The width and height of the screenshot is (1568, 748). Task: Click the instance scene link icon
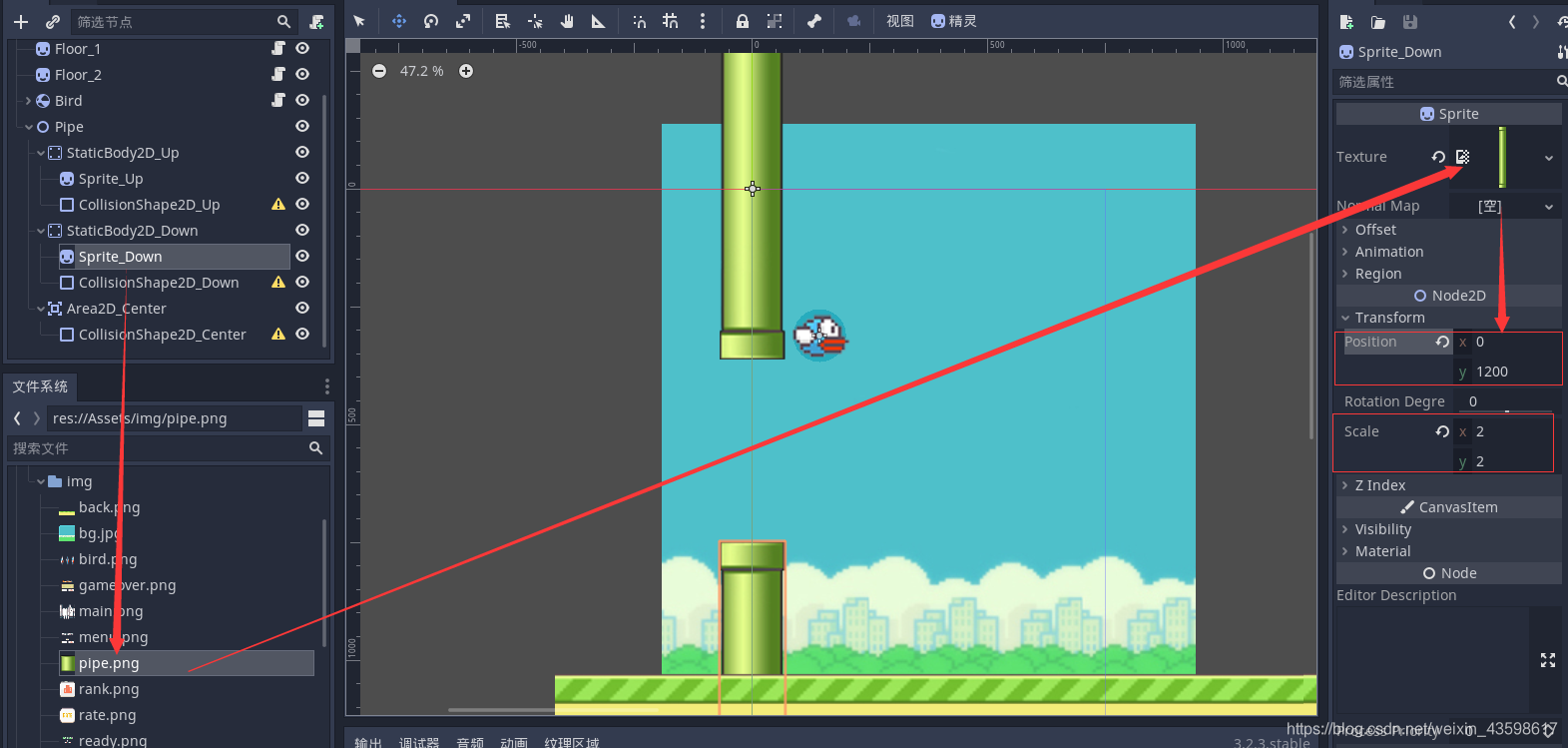pyautogui.click(x=52, y=21)
